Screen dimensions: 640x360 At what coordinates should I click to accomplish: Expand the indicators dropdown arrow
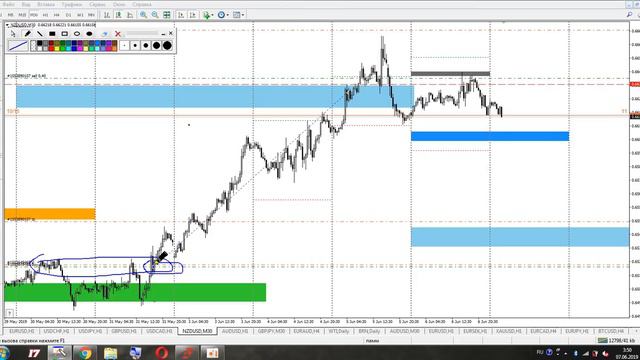coord(213,16)
